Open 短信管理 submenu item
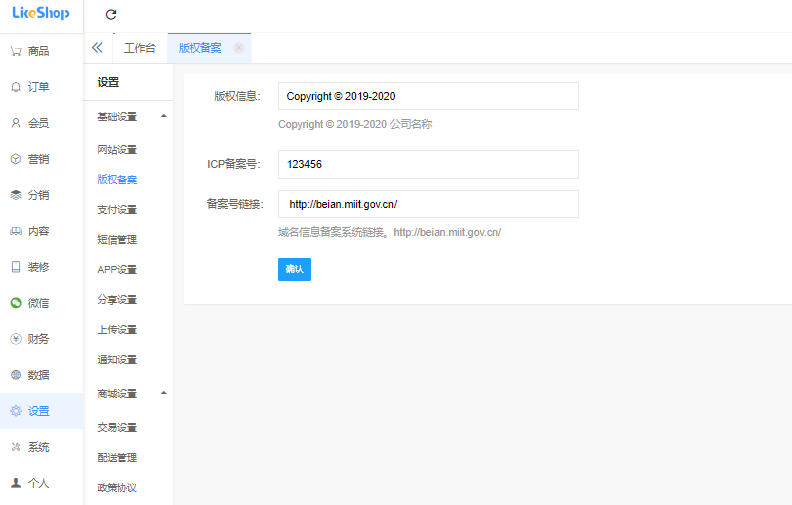The height and width of the screenshot is (505, 792). pos(117,239)
